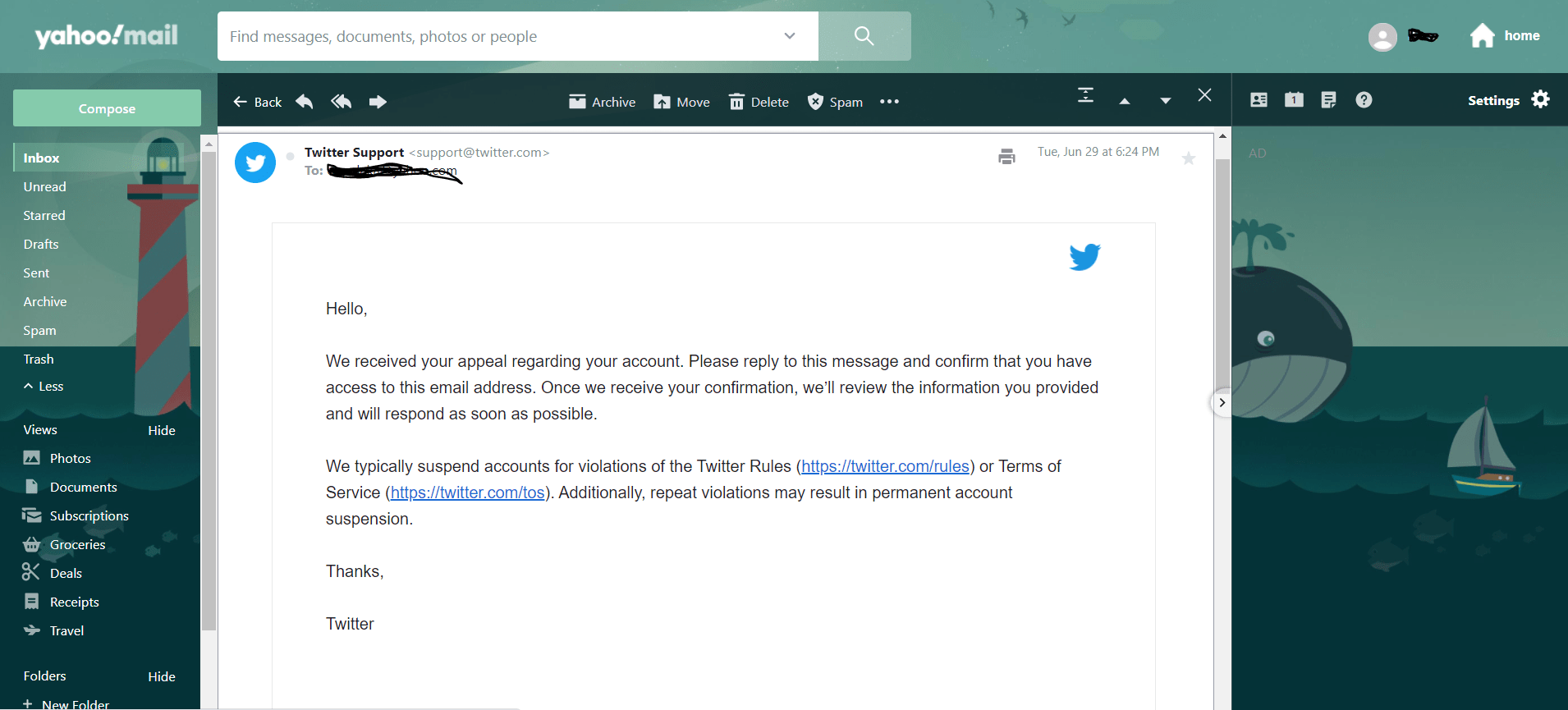Star this email
Viewport: 1568px width, 710px height.
click(1189, 158)
